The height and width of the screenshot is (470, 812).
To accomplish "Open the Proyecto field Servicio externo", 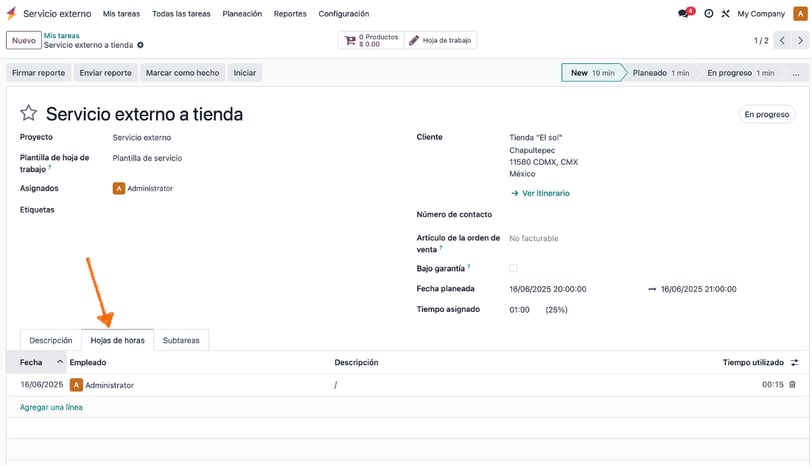I will pos(141,138).
